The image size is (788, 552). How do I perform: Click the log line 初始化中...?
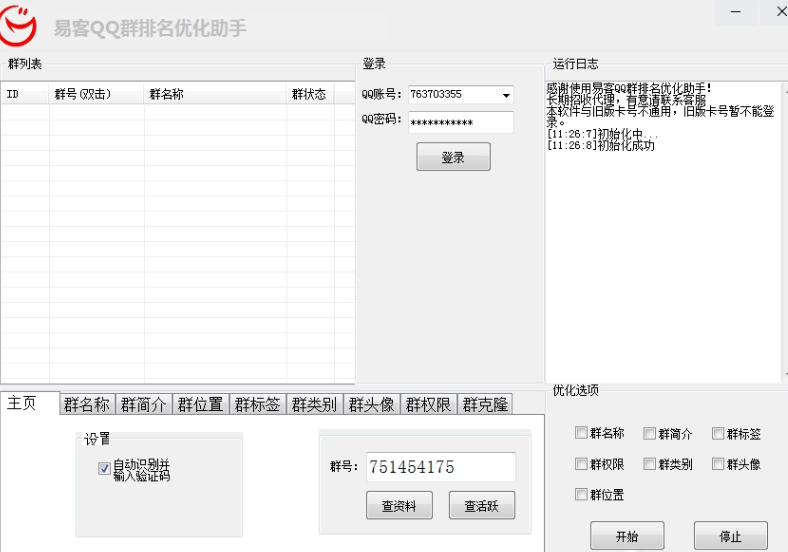click(602, 134)
